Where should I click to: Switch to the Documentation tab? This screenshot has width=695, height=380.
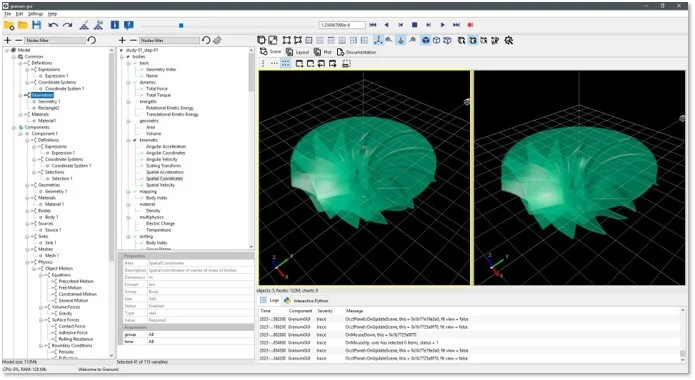357,52
